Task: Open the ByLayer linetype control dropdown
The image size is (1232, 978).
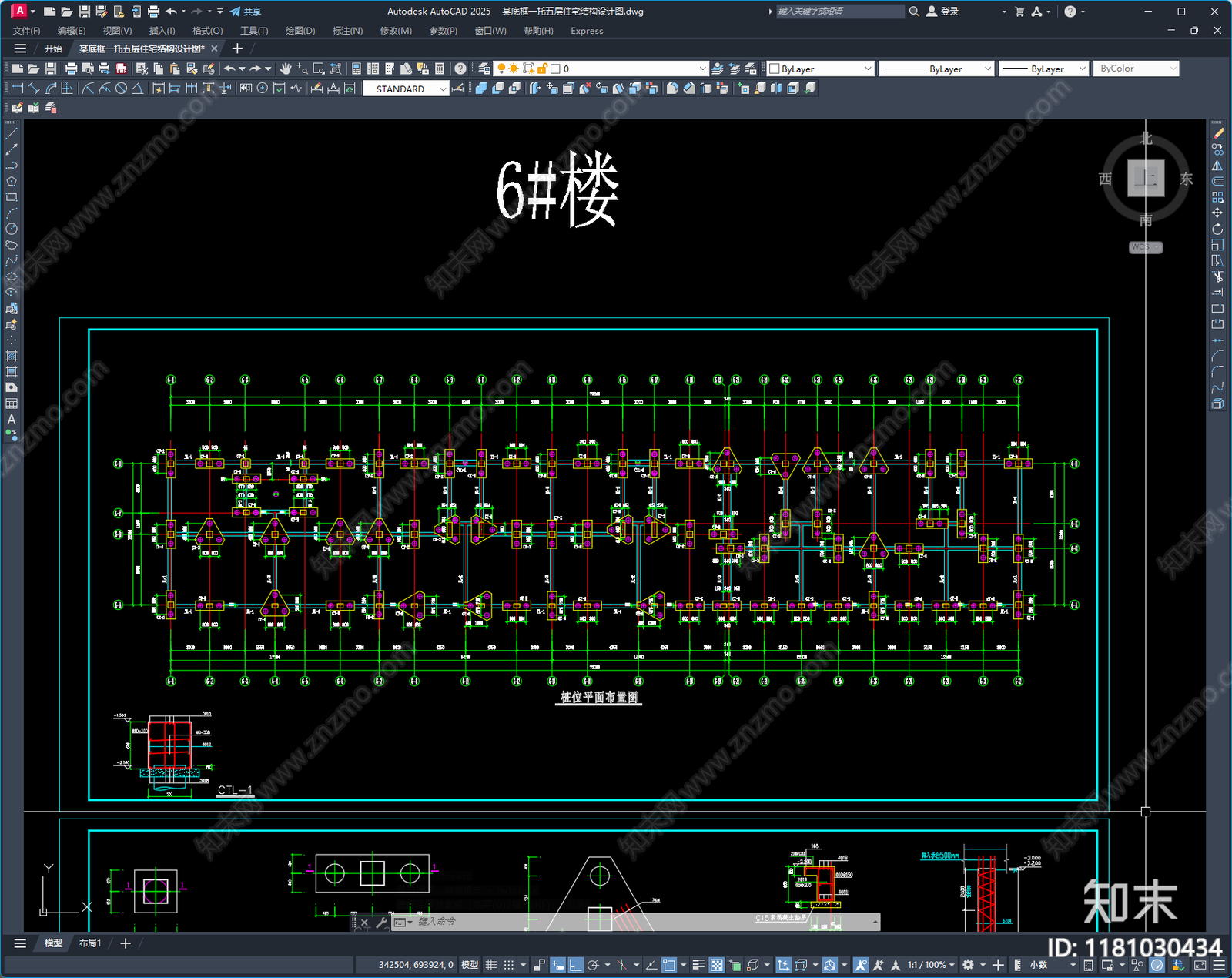Action: (936, 69)
